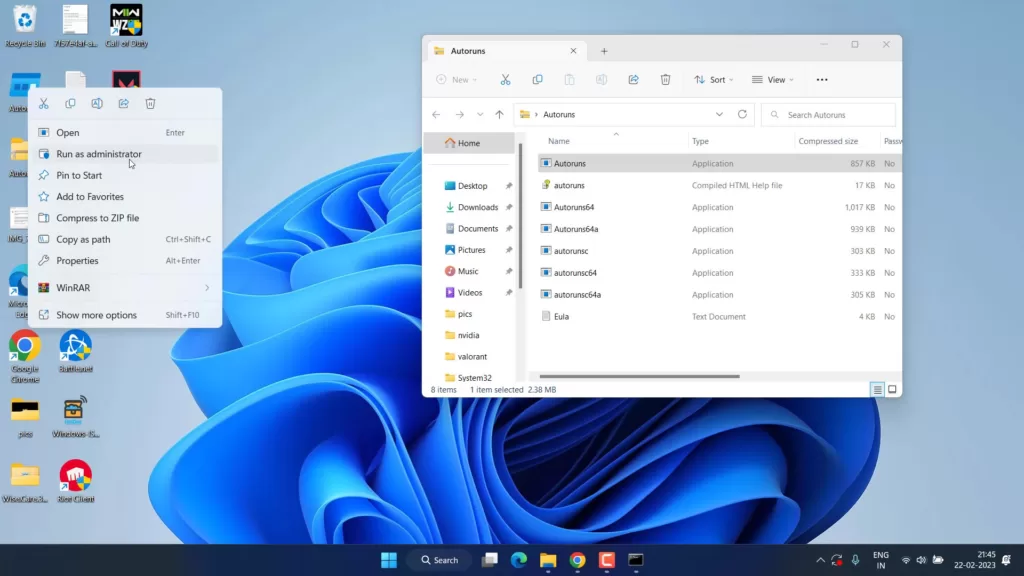Choose Run as administrator
This screenshot has width=1024, height=576.
pos(99,154)
